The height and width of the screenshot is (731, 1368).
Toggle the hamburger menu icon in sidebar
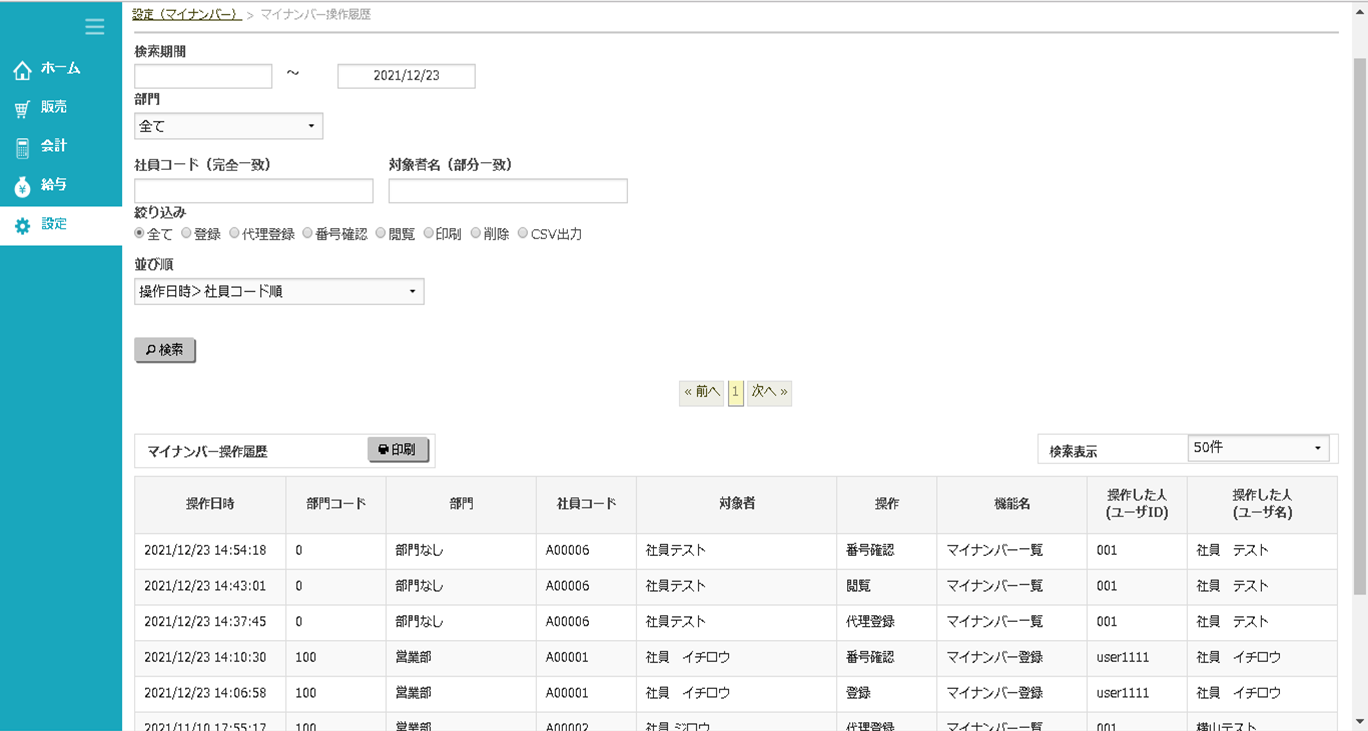coord(95,27)
